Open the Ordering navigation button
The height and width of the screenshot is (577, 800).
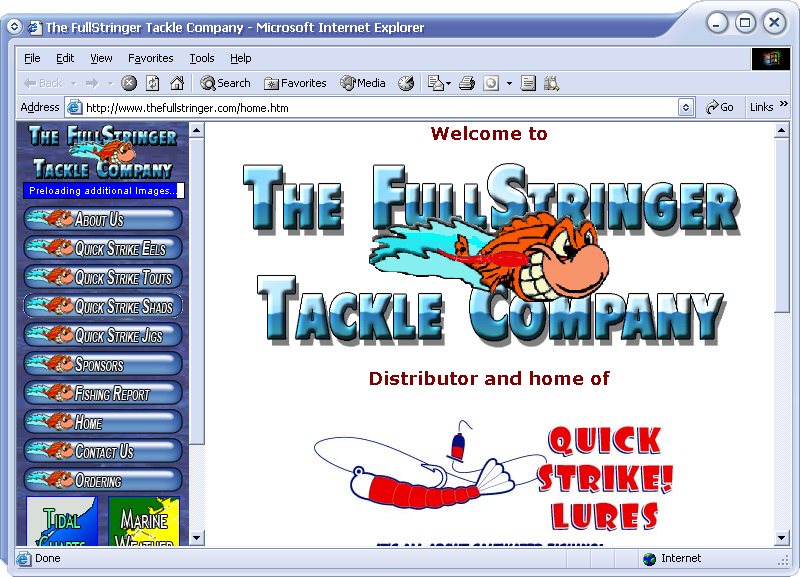coord(103,481)
